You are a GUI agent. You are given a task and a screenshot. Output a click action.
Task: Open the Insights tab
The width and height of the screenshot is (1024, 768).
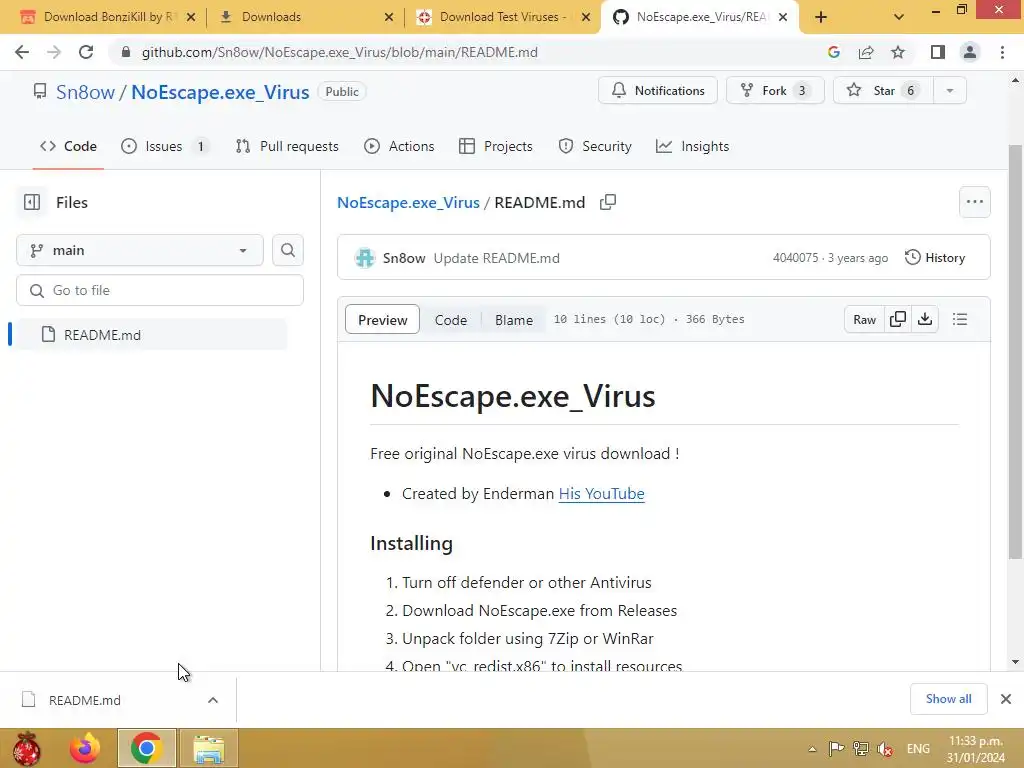click(692, 146)
